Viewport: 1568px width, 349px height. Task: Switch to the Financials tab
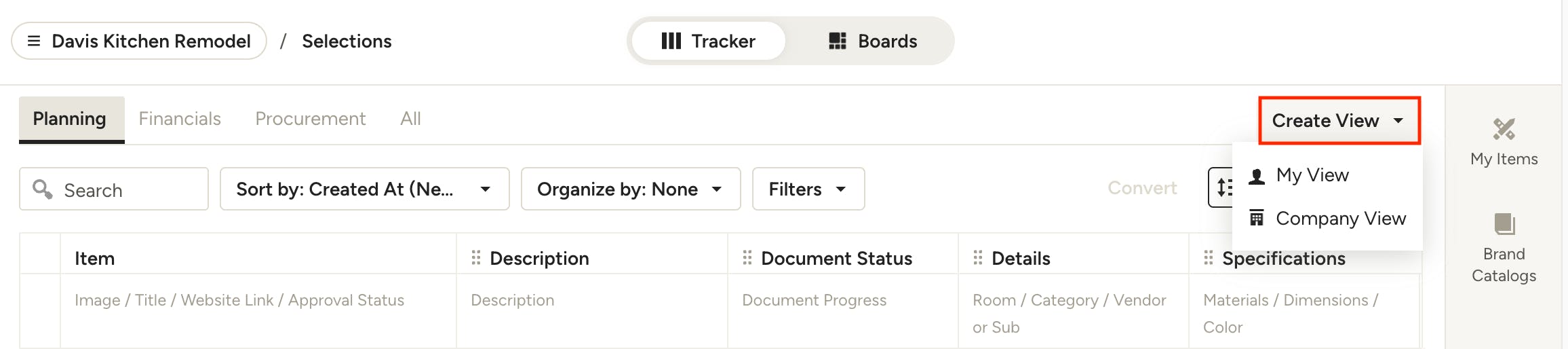coord(180,119)
